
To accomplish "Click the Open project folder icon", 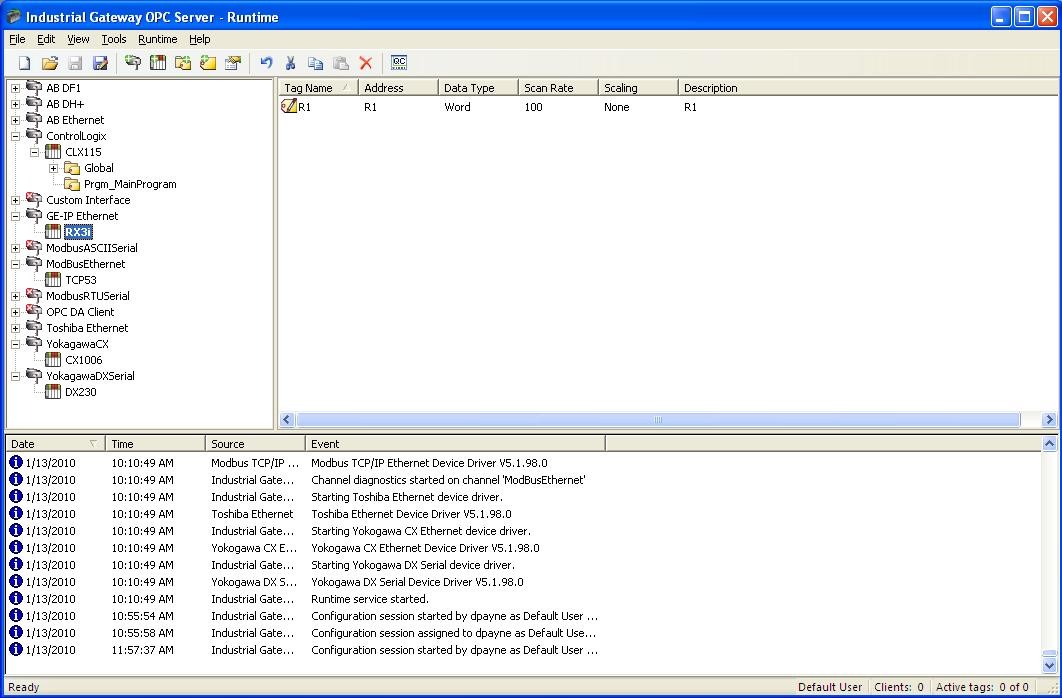I will pyautogui.click(x=50, y=63).
